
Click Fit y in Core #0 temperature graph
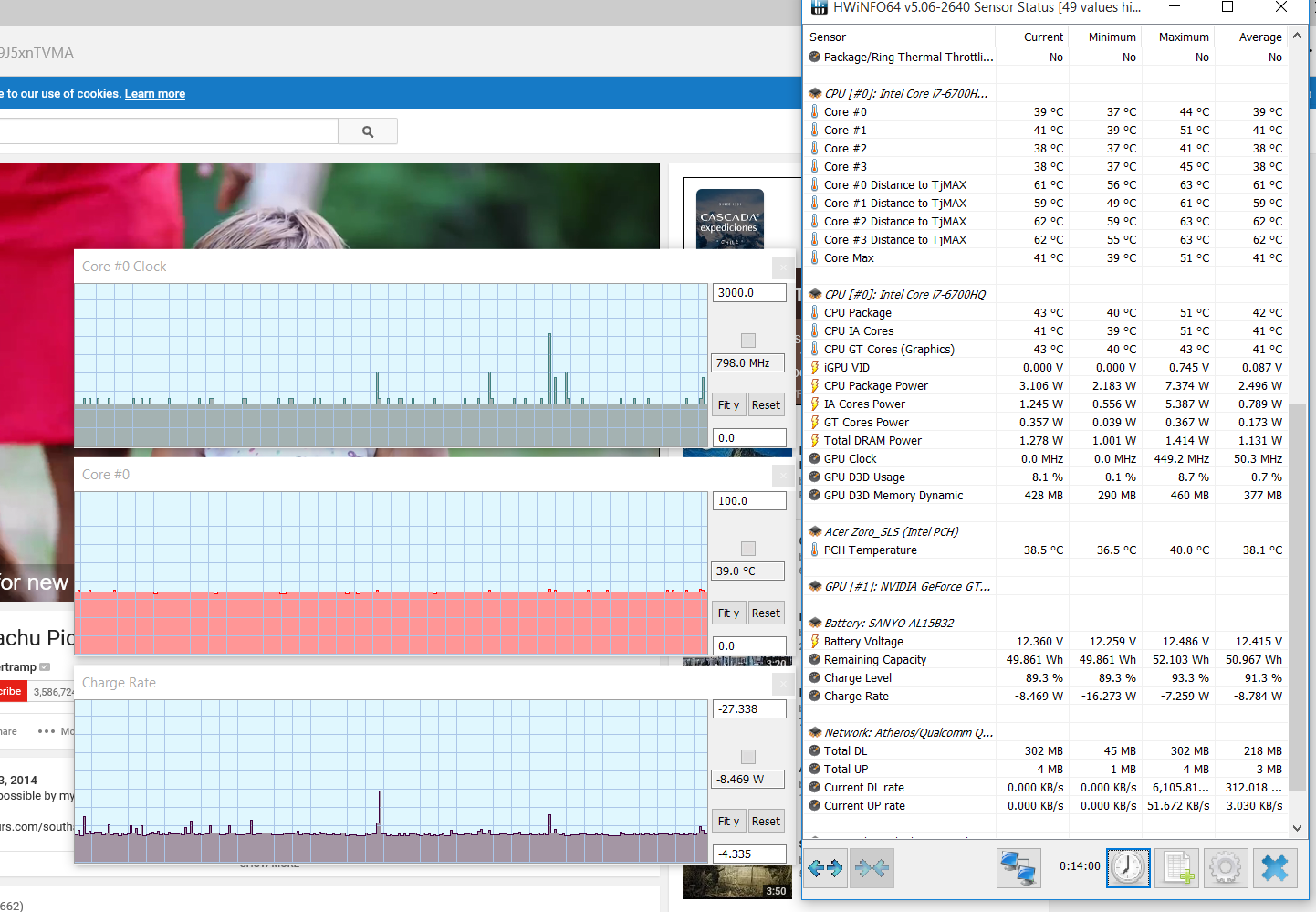point(728,613)
